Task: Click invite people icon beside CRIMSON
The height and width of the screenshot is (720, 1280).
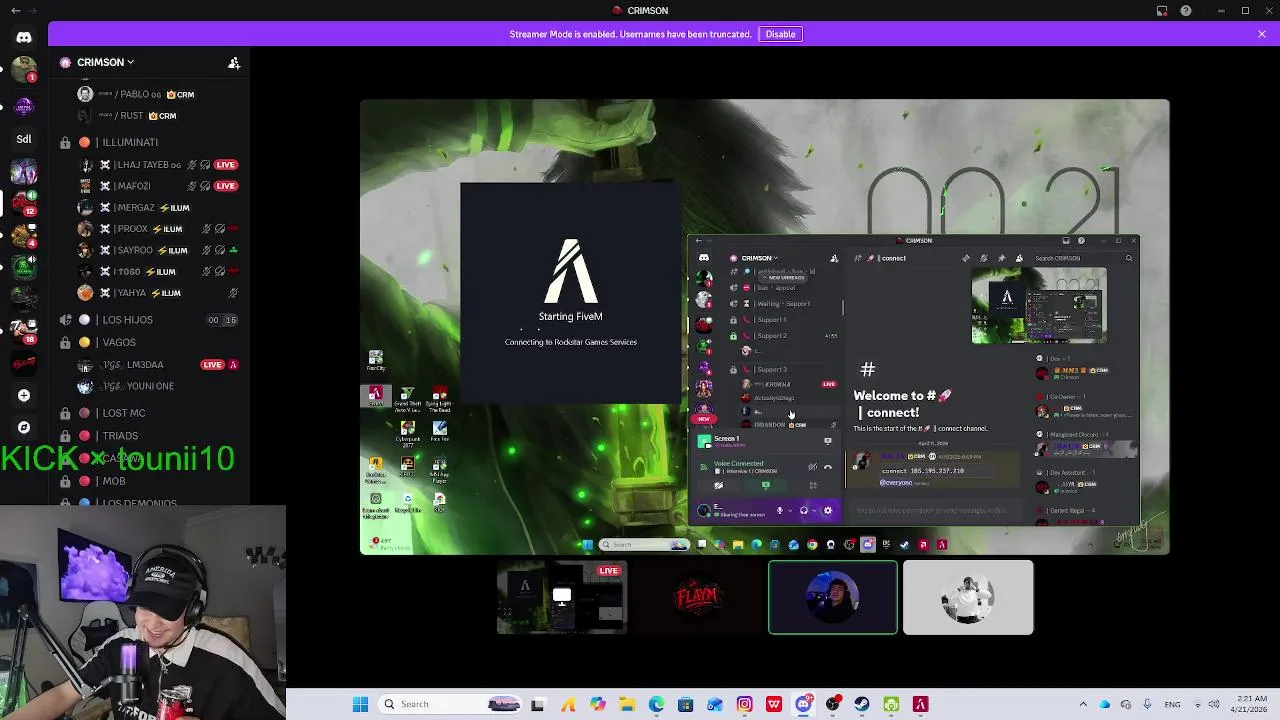Action: coord(234,62)
